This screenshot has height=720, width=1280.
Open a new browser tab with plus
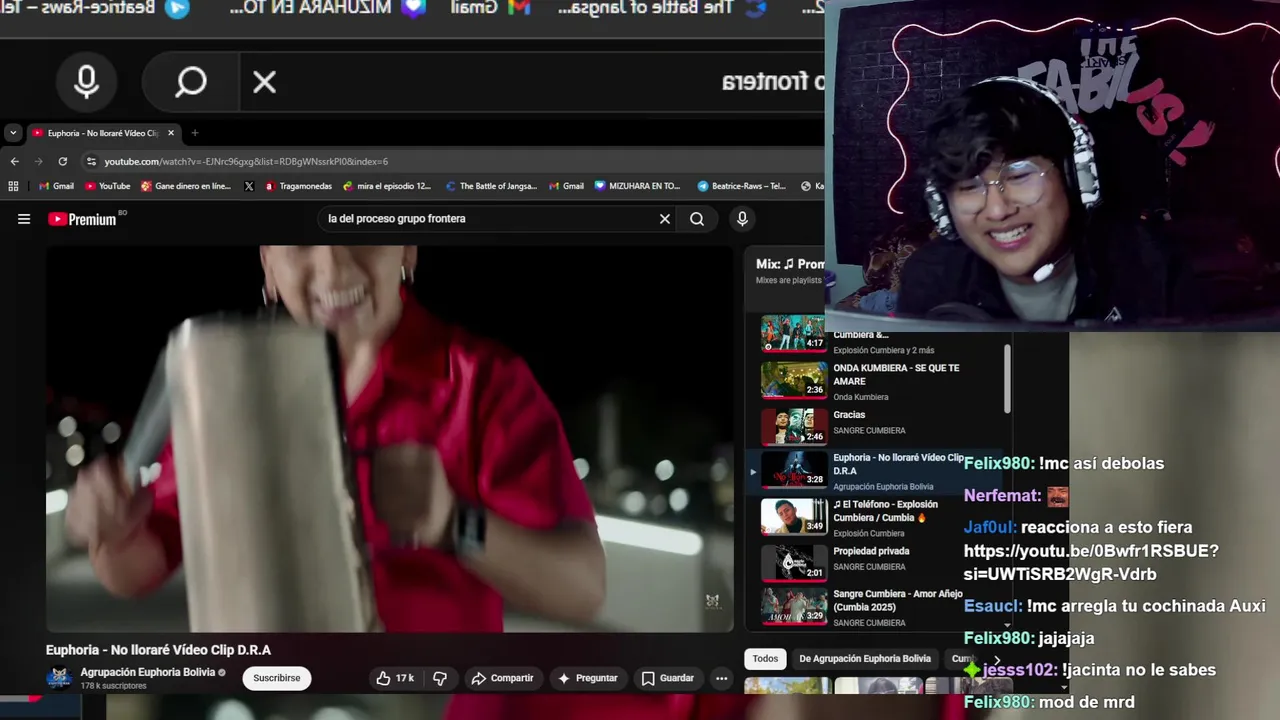[x=195, y=133]
